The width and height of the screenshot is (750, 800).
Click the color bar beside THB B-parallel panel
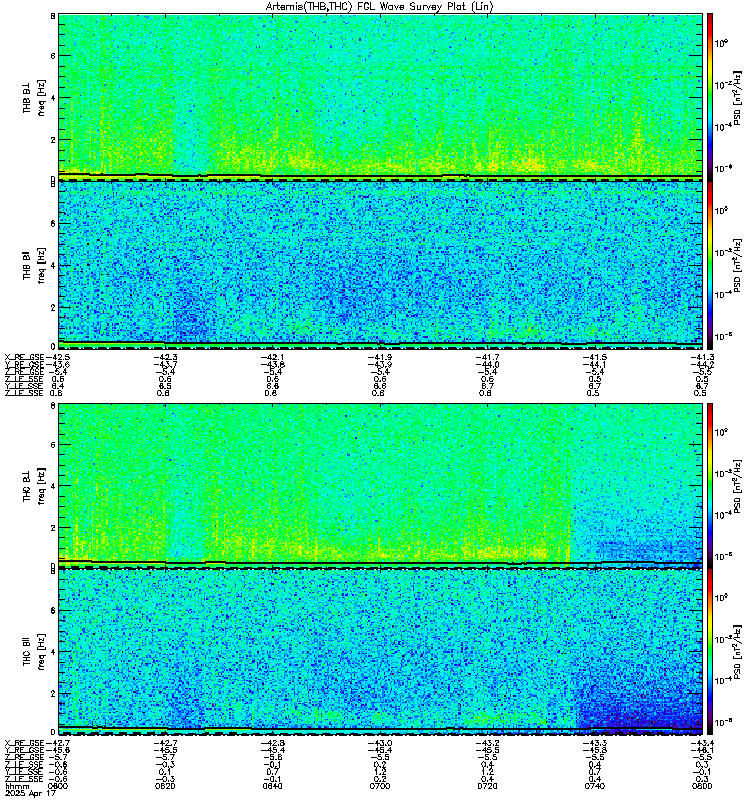[x=710, y=265]
